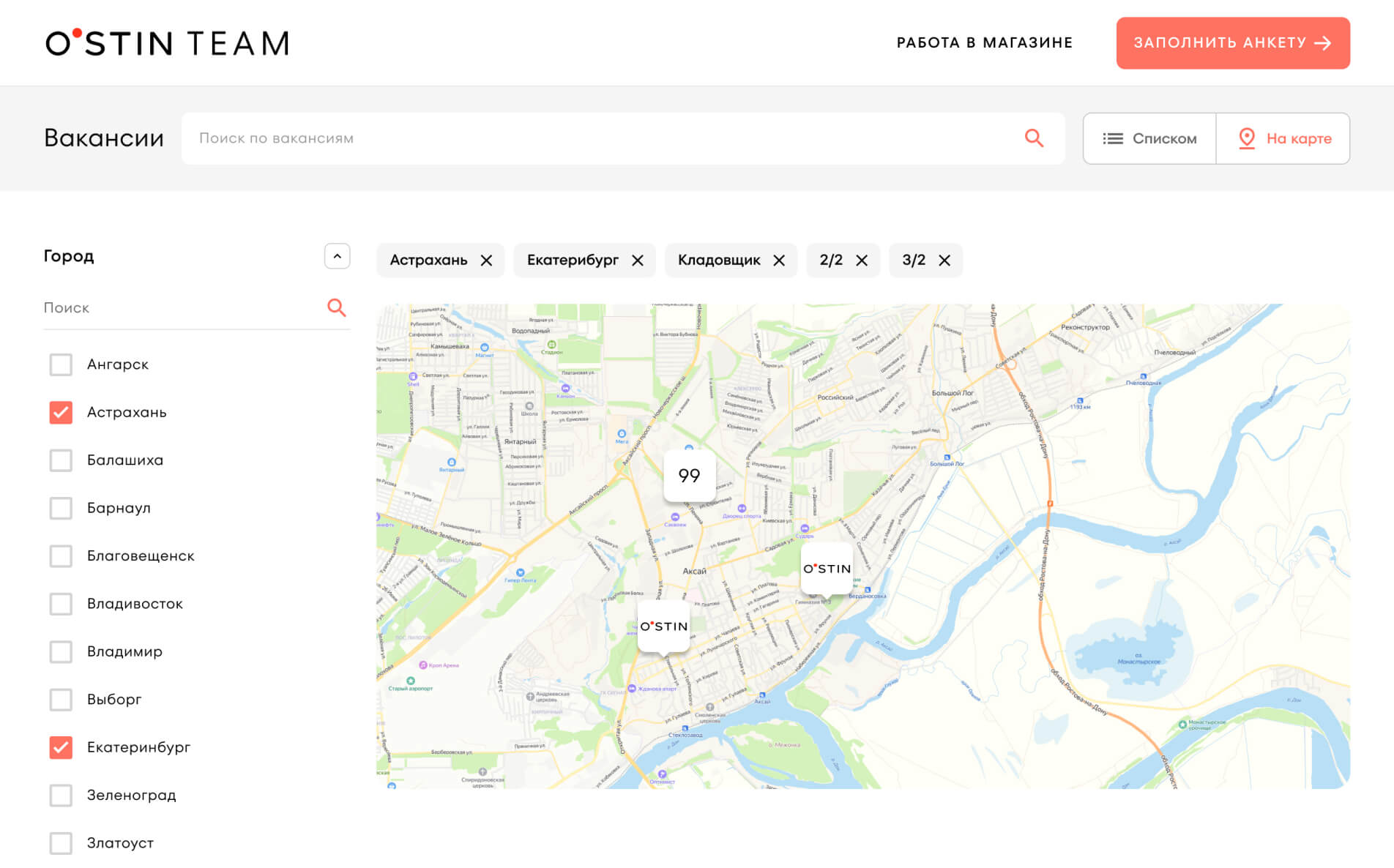Viewport: 1394px width, 868px height.
Task: Remove the Екатерибург filter chip
Action: tap(638, 261)
